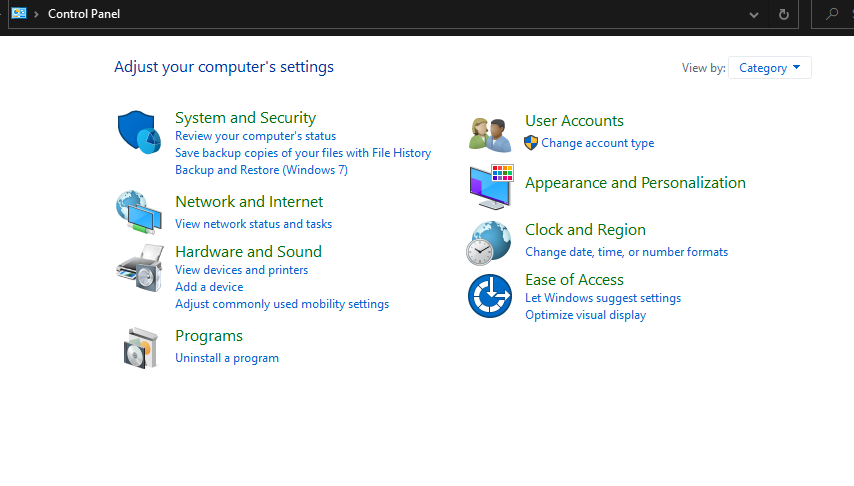The height and width of the screenshot is (486, 854).
Task: Open the Clock and Region category
Action: [x=585, y=230]
